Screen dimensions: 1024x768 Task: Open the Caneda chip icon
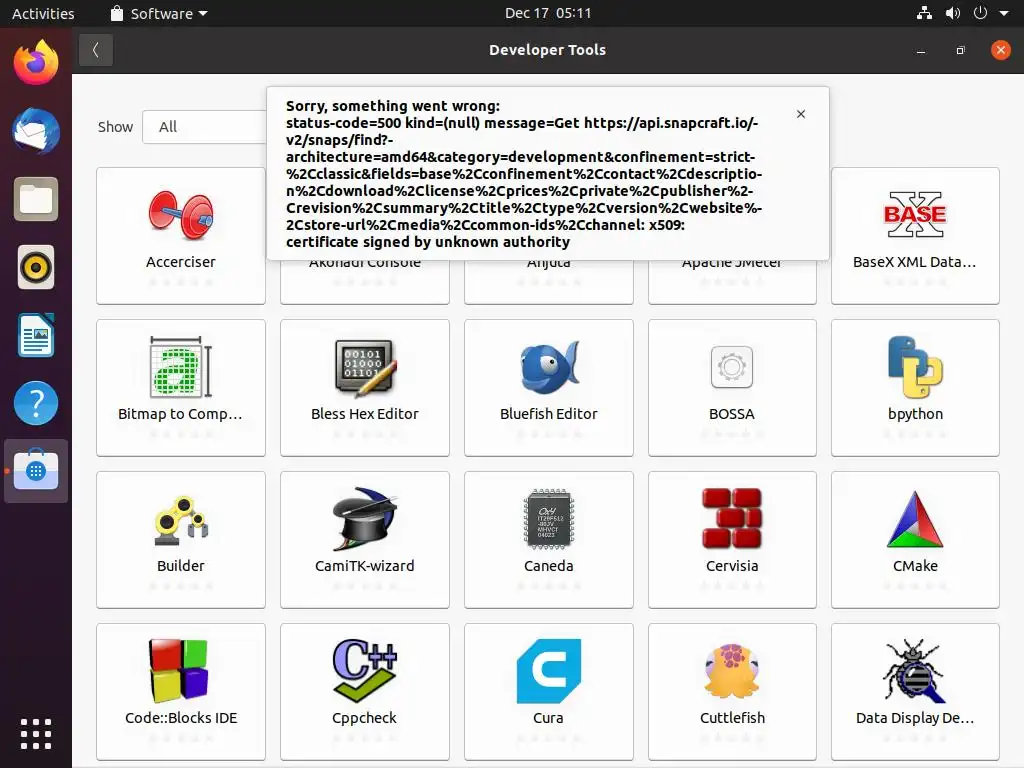[549, 519]
